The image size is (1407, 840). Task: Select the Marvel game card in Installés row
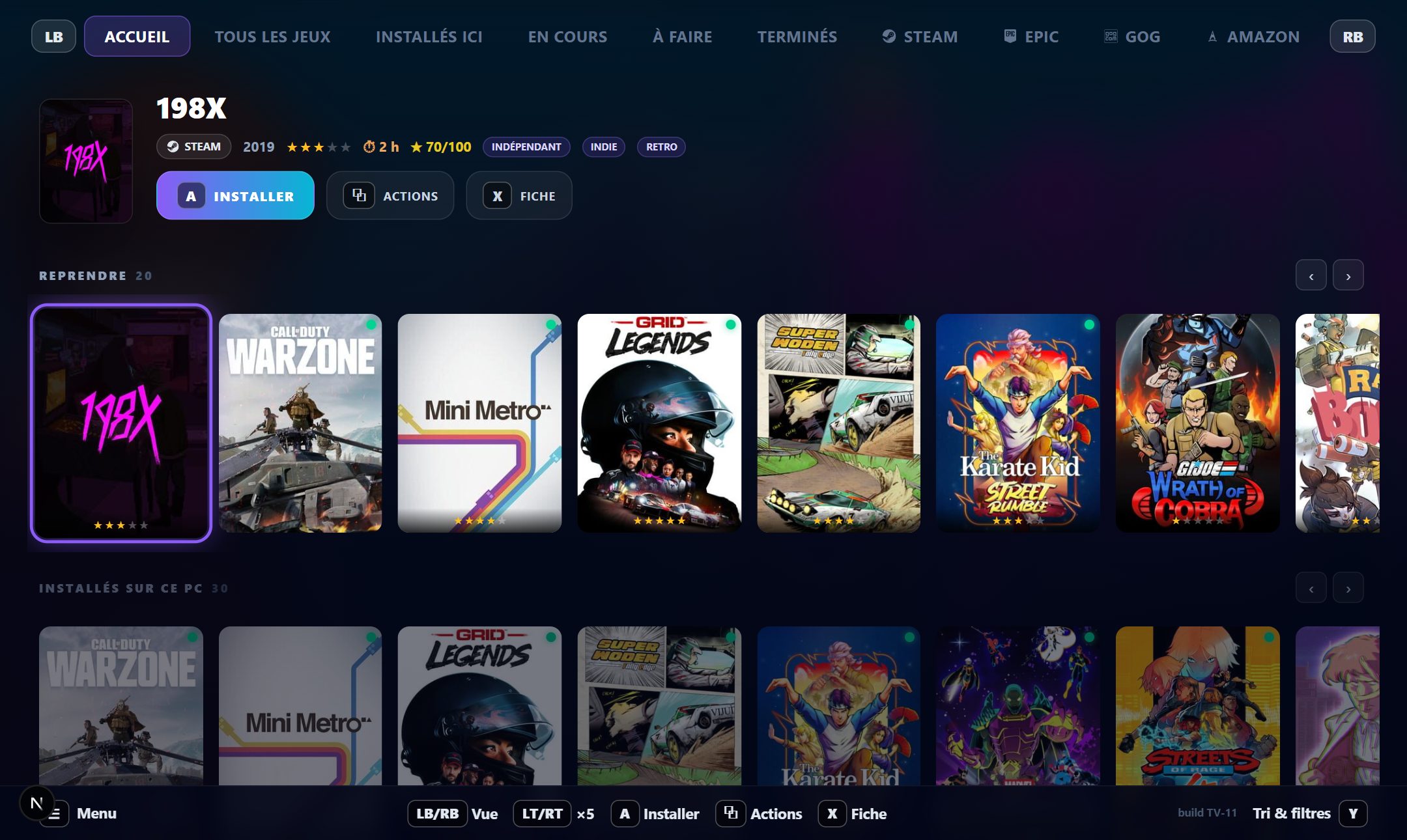coord(1018,706)
